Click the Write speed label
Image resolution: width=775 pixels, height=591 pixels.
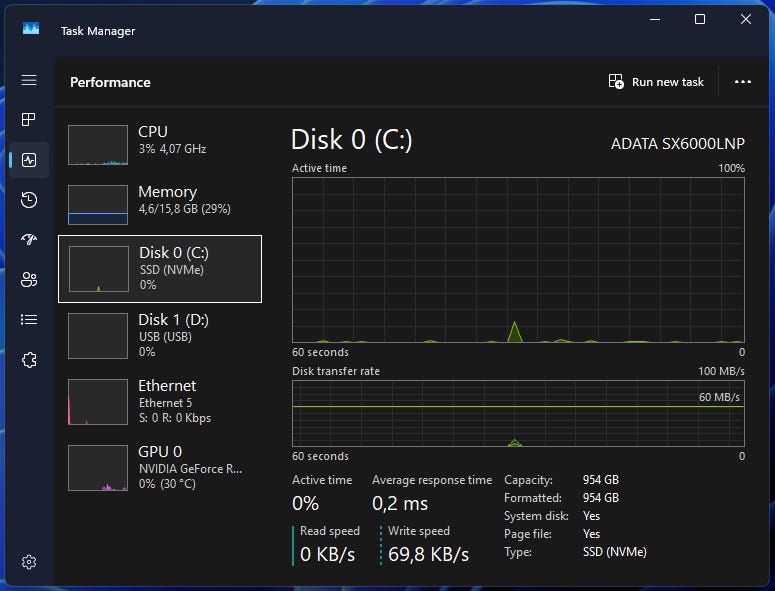tap(419, 531)
